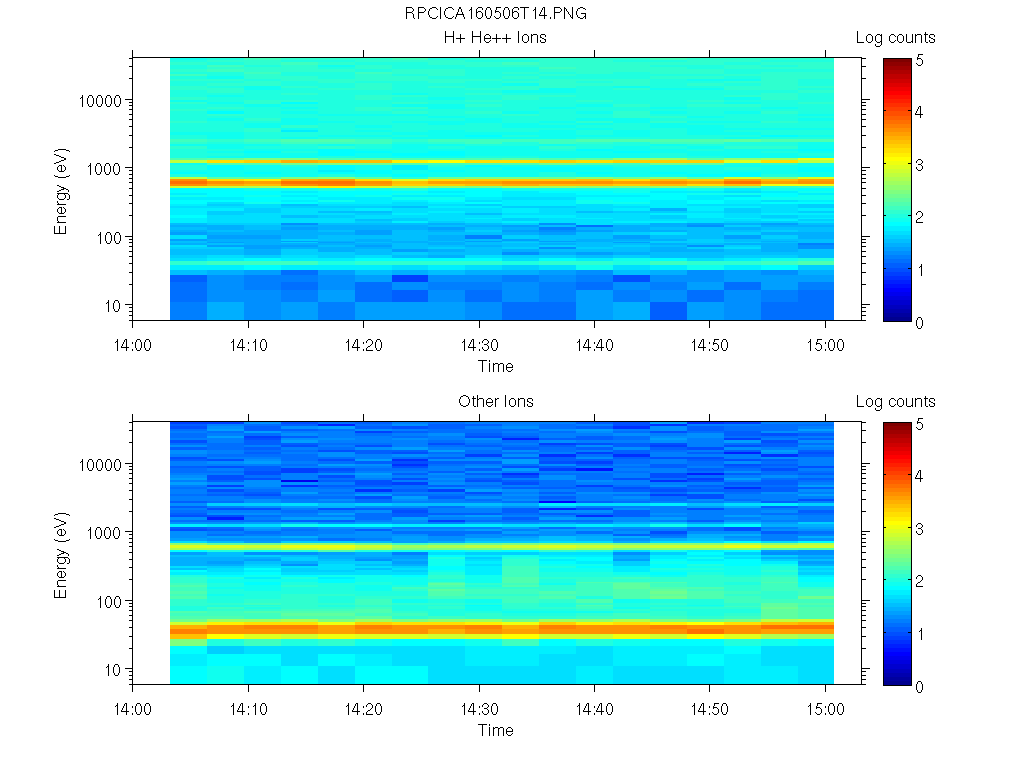The image size is (1024, 768).
Task: Click the value 4 on H+ He++ colorbar
Action: tap(920, 112)
